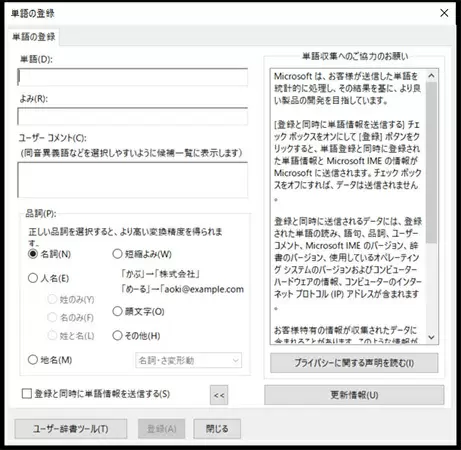Open ユーザー辞書ツール(T)

click(71, 429)
